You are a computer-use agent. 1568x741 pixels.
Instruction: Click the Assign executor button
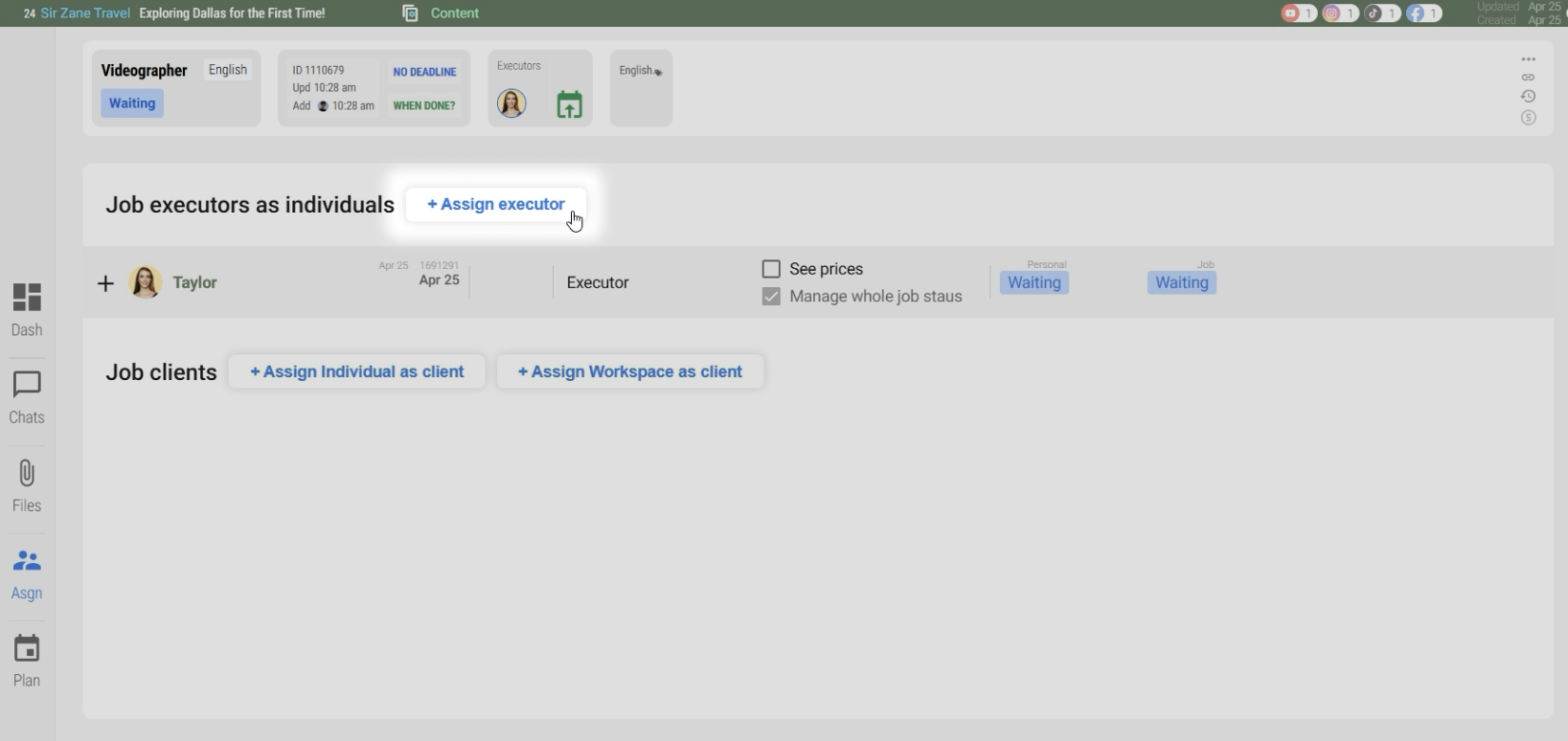[x=496, y=205]
